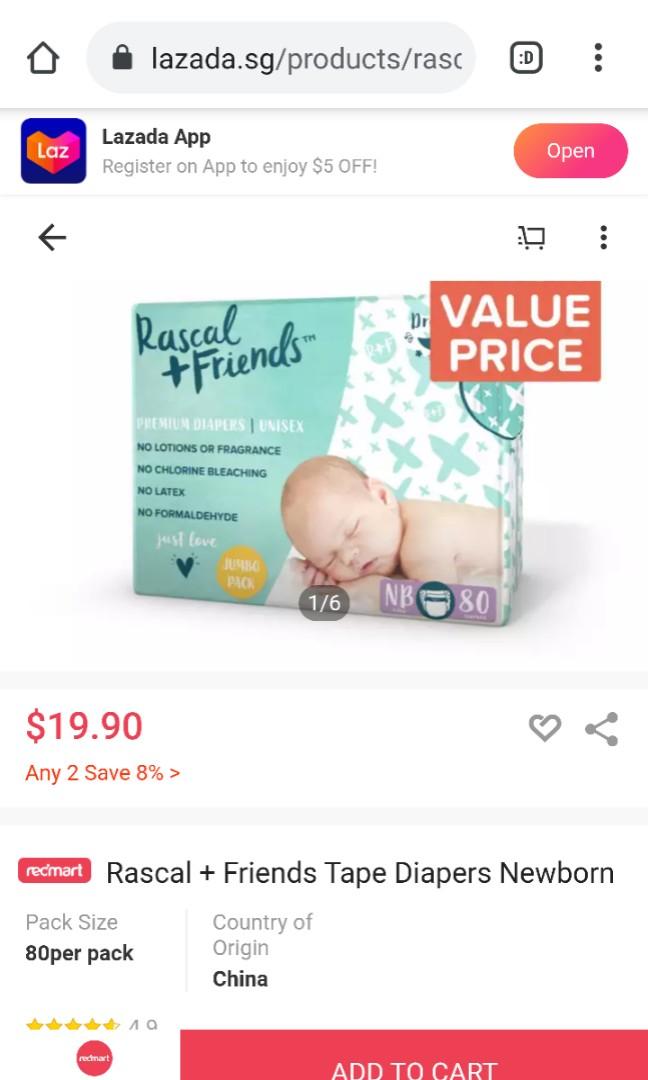
Task: Share the product using share icon
Action: (x=602, y=729)
